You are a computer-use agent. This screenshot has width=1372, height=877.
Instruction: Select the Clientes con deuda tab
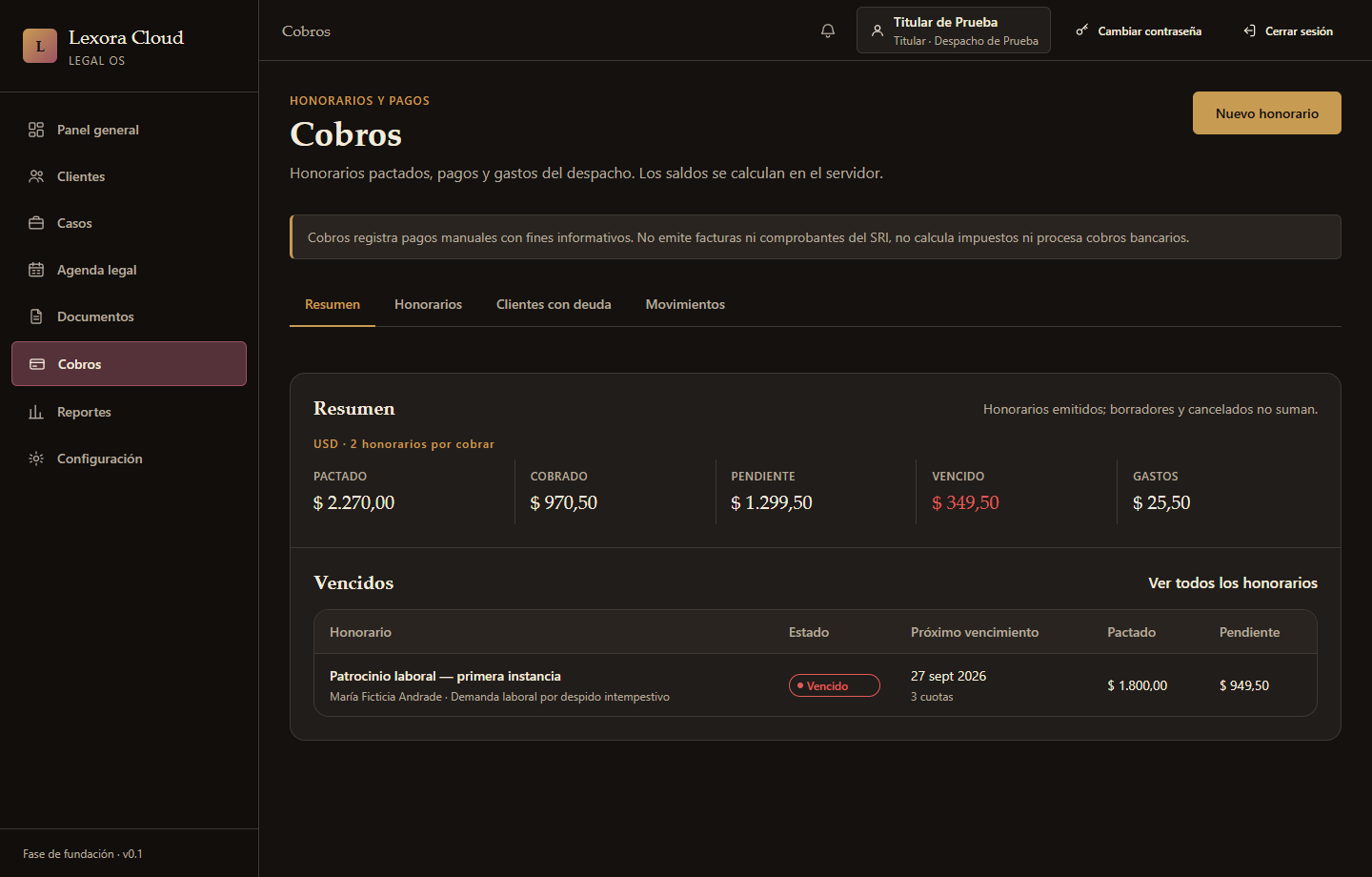pyautogui.click(x=554, y=305)
